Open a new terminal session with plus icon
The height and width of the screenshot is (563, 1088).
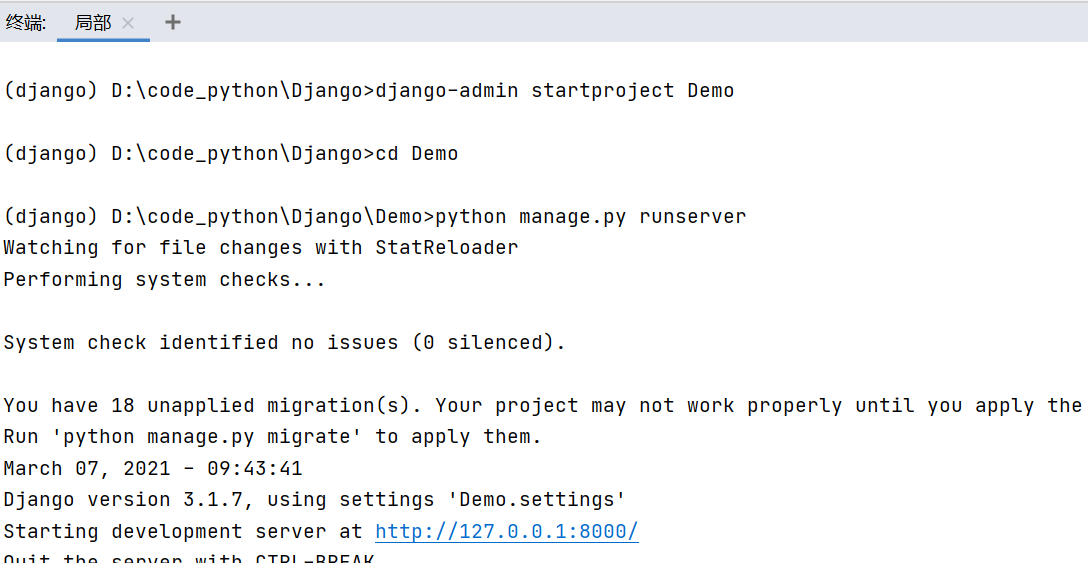tap(173, 22)
